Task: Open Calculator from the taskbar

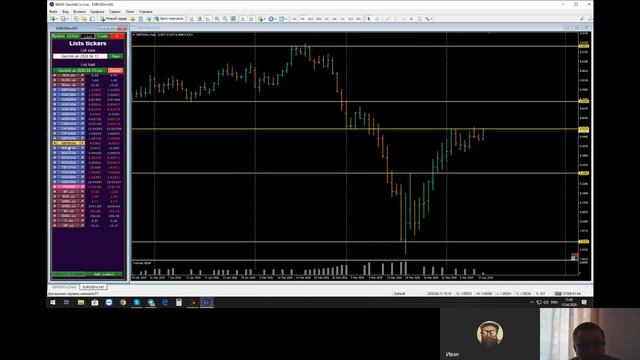Action: (179, 302)
